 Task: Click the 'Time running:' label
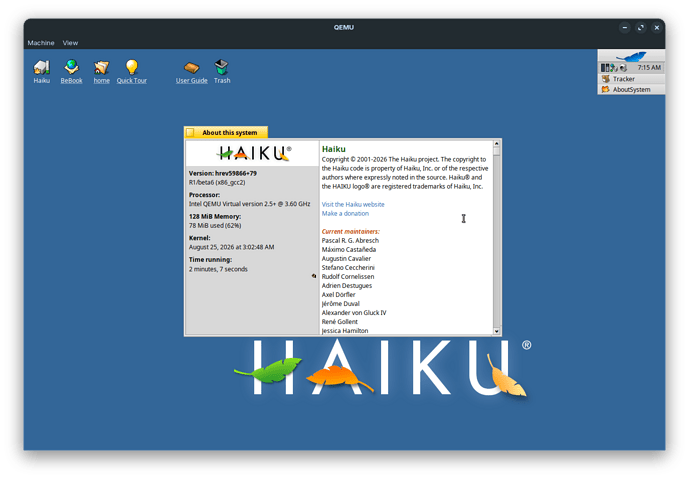[x=210, y=260]
